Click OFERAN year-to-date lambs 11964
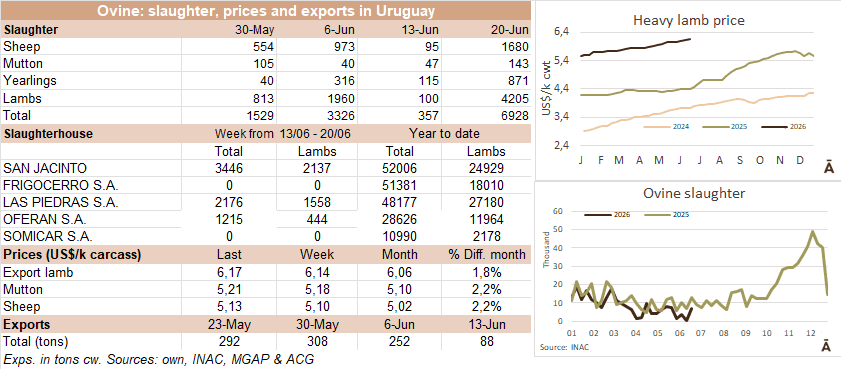841x369 pixels. click(x=486, y=220)
